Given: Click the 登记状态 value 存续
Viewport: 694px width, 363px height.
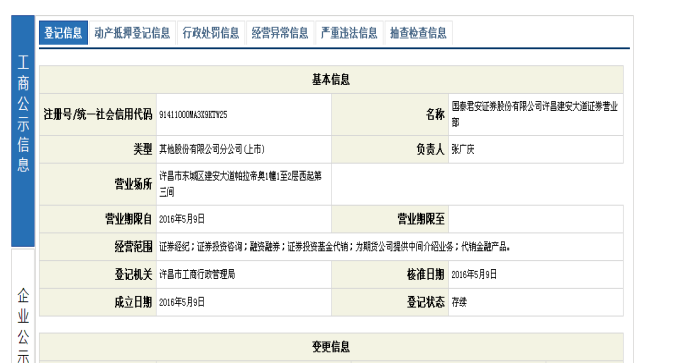Looking at the screenshot, I should [459, 302].
